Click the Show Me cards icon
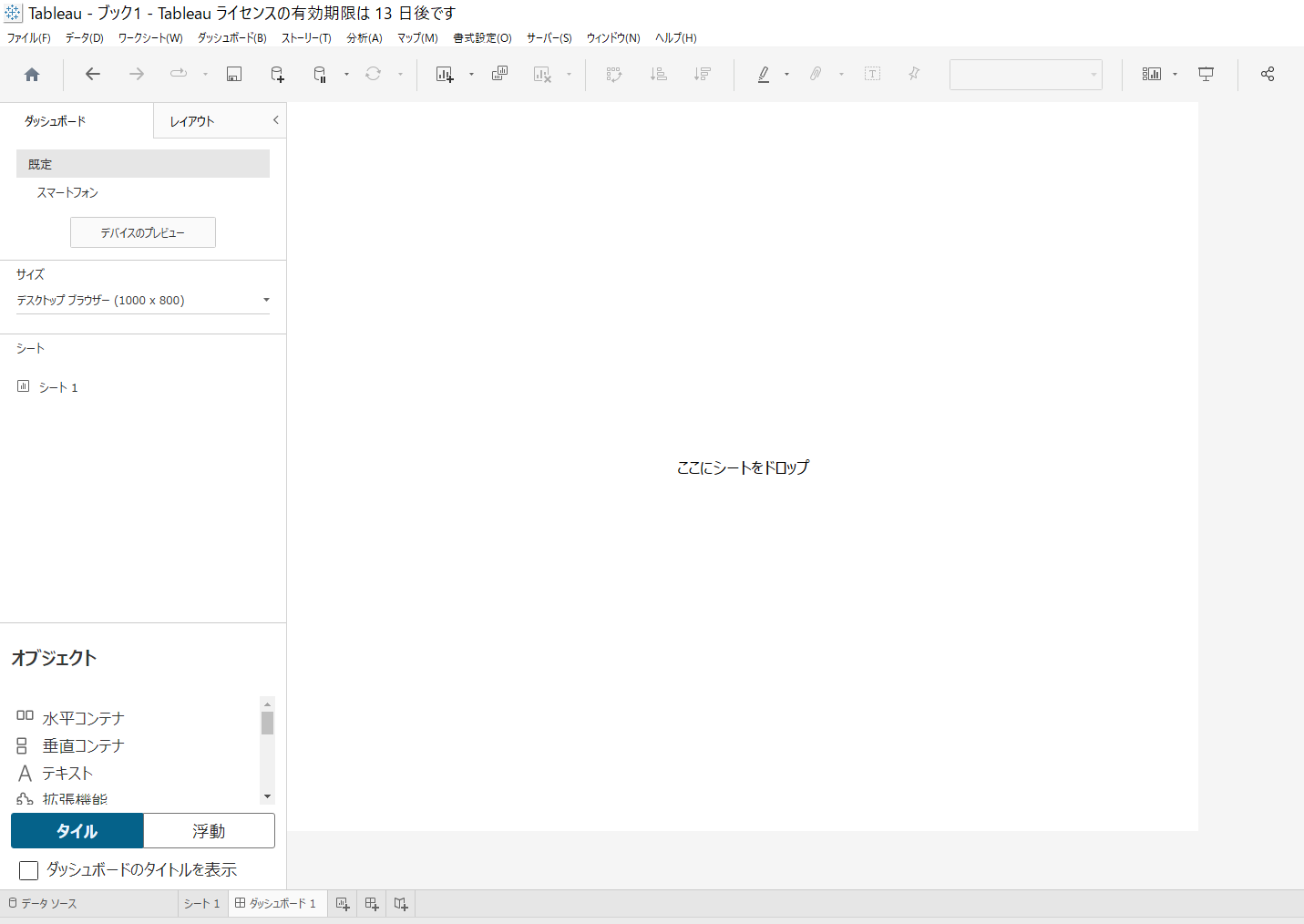 (1152, 74)
